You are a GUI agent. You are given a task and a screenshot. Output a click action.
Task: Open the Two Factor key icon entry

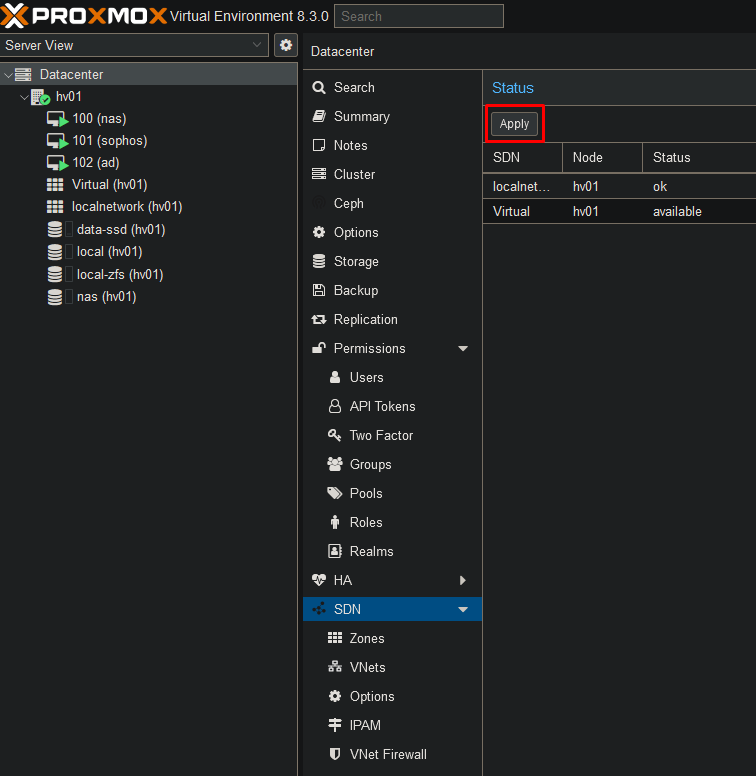335,436
